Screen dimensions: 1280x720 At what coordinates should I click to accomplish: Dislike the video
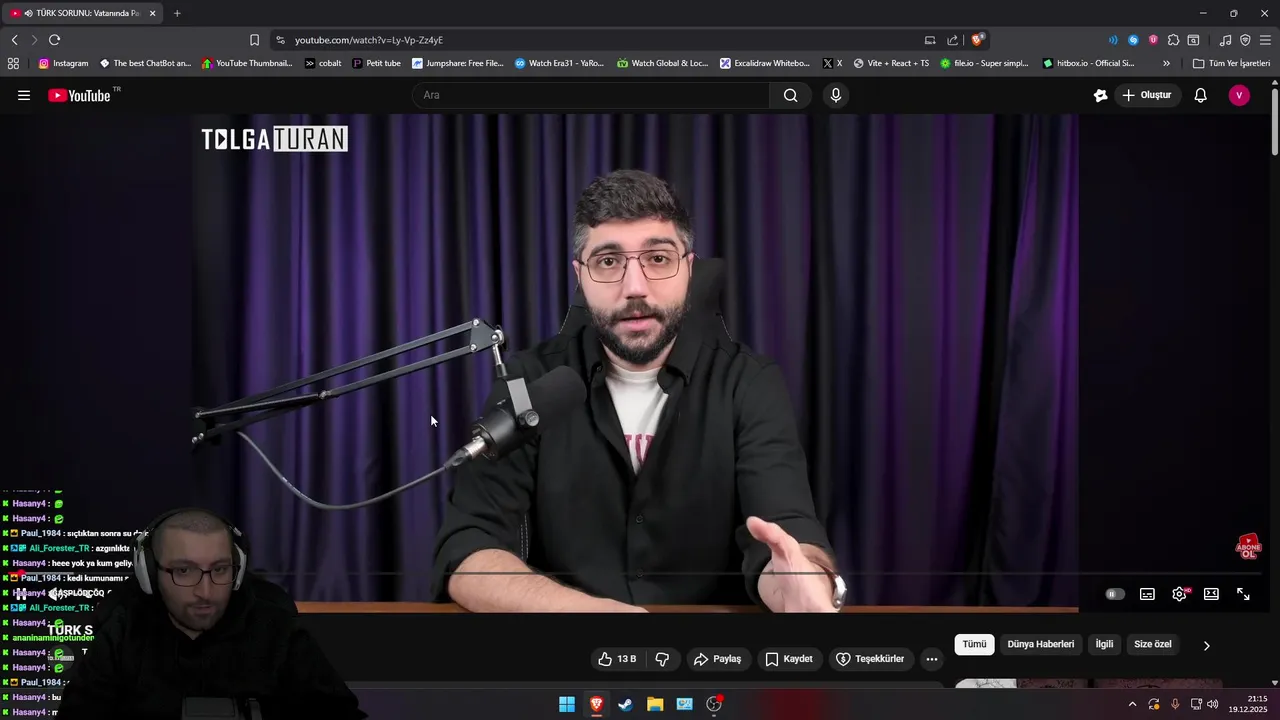[x=662, y=659]
